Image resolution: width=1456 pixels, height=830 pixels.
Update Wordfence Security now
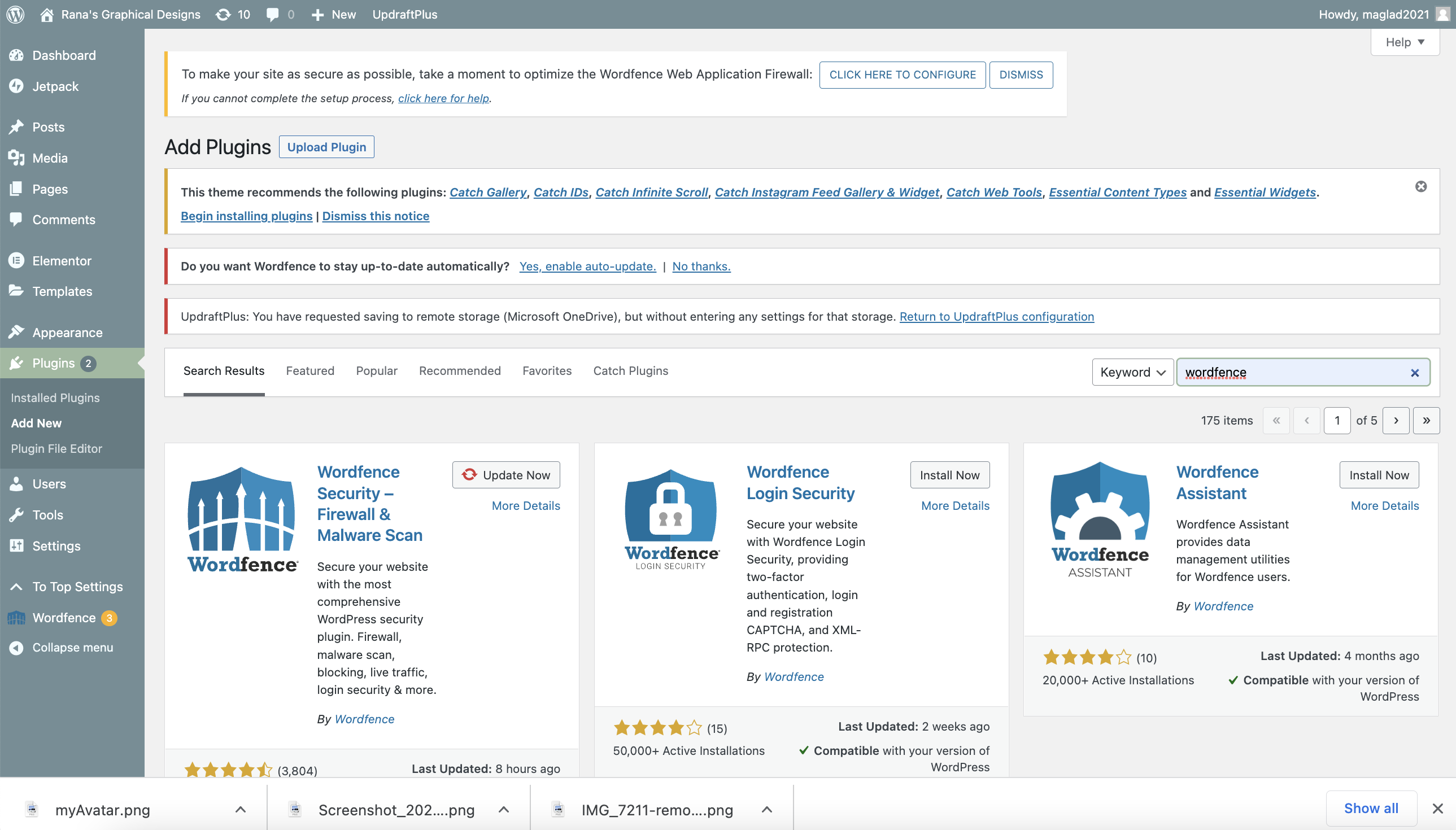[x=505, y=475]
